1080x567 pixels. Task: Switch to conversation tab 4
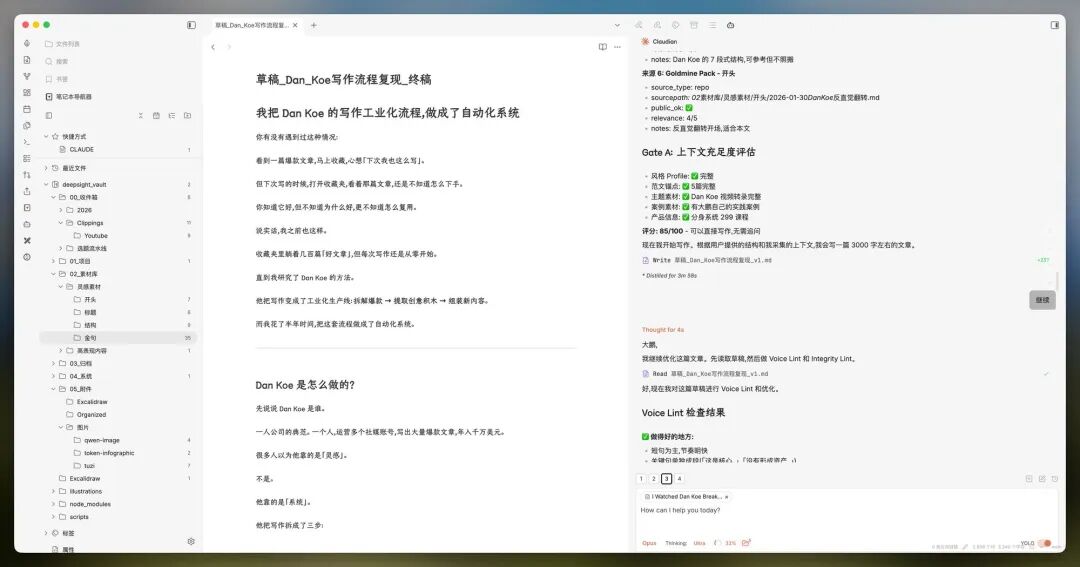pos(679,479)
